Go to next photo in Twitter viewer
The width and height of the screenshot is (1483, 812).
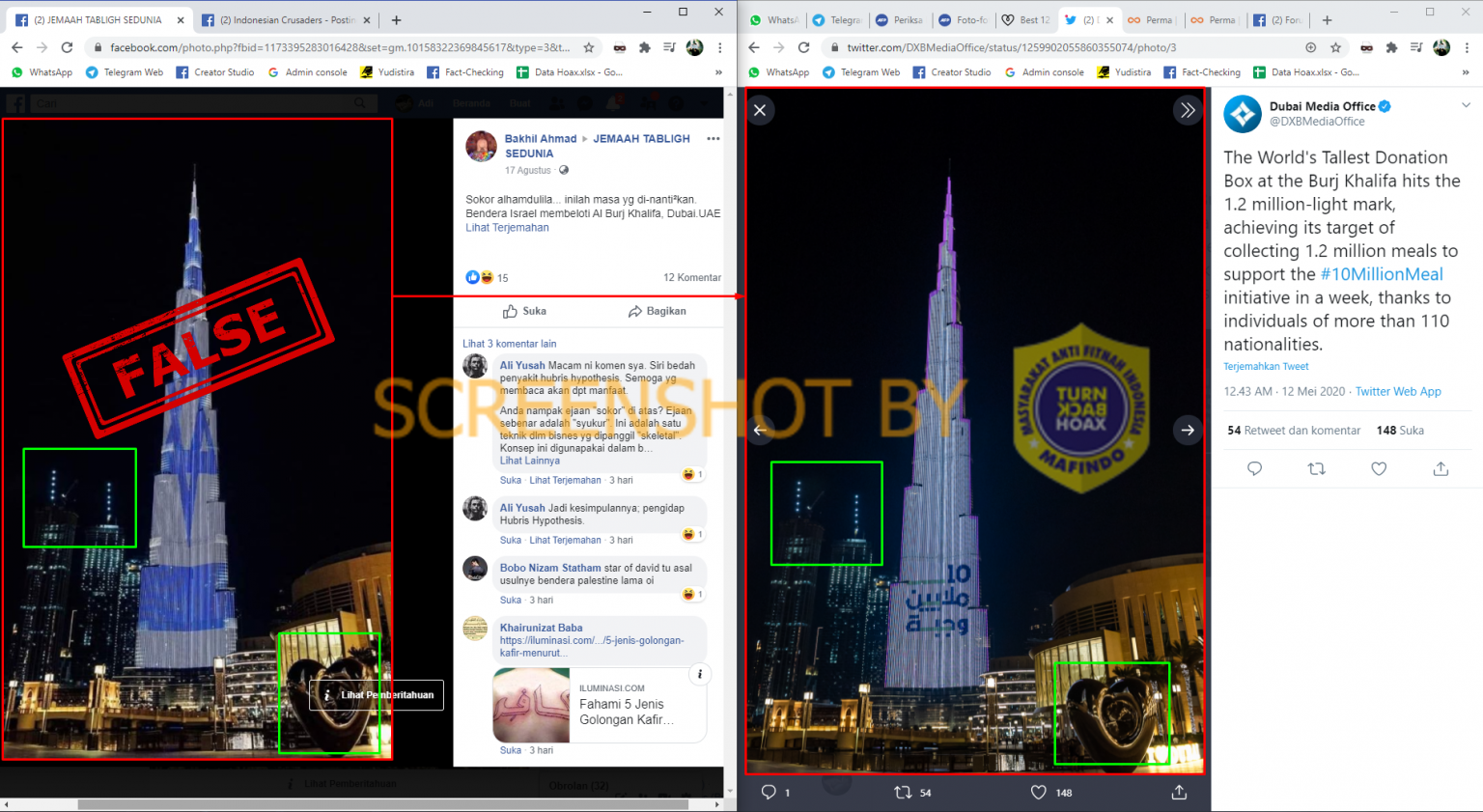1188,430
